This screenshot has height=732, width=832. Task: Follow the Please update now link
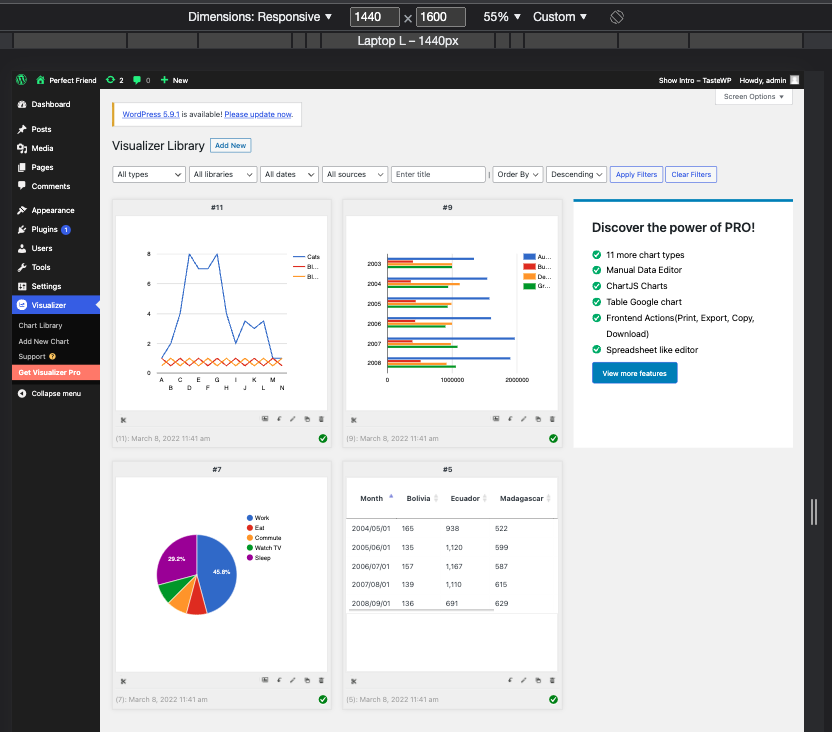[x=258, y=114]
